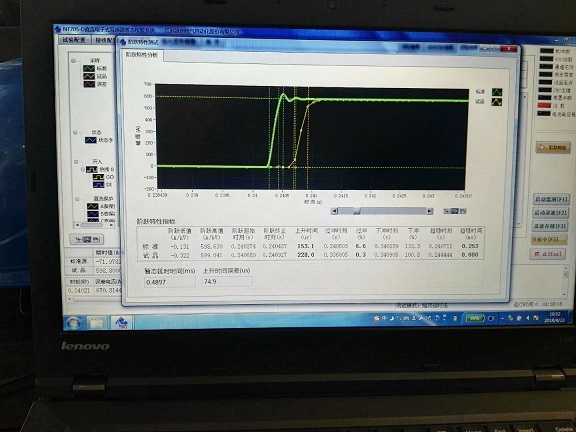Select the green waveform icon in left tree
576x432 pixels.
tap(89, 68)
